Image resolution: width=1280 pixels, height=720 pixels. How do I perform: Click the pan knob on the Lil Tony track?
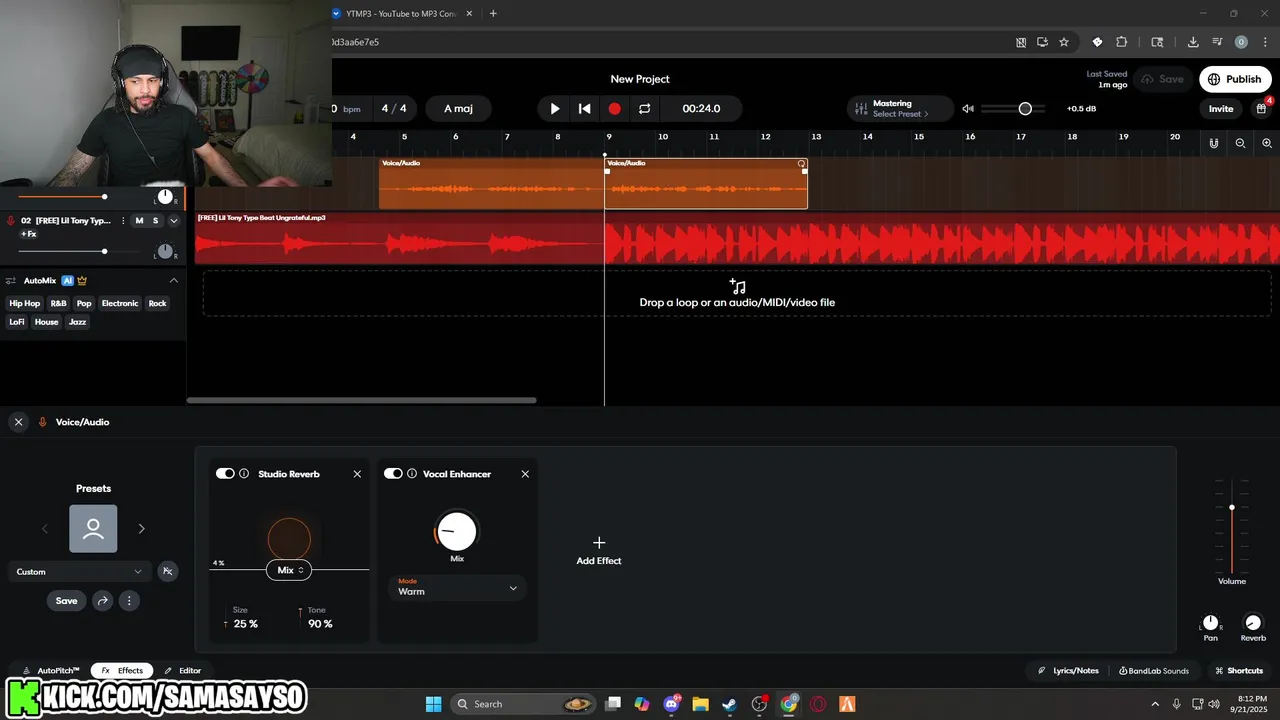pos(166,251)
